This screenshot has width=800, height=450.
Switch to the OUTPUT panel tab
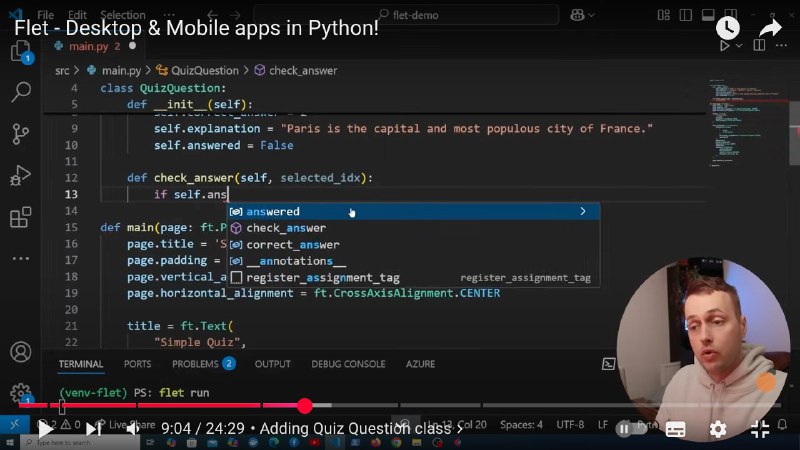pos(272,364)
